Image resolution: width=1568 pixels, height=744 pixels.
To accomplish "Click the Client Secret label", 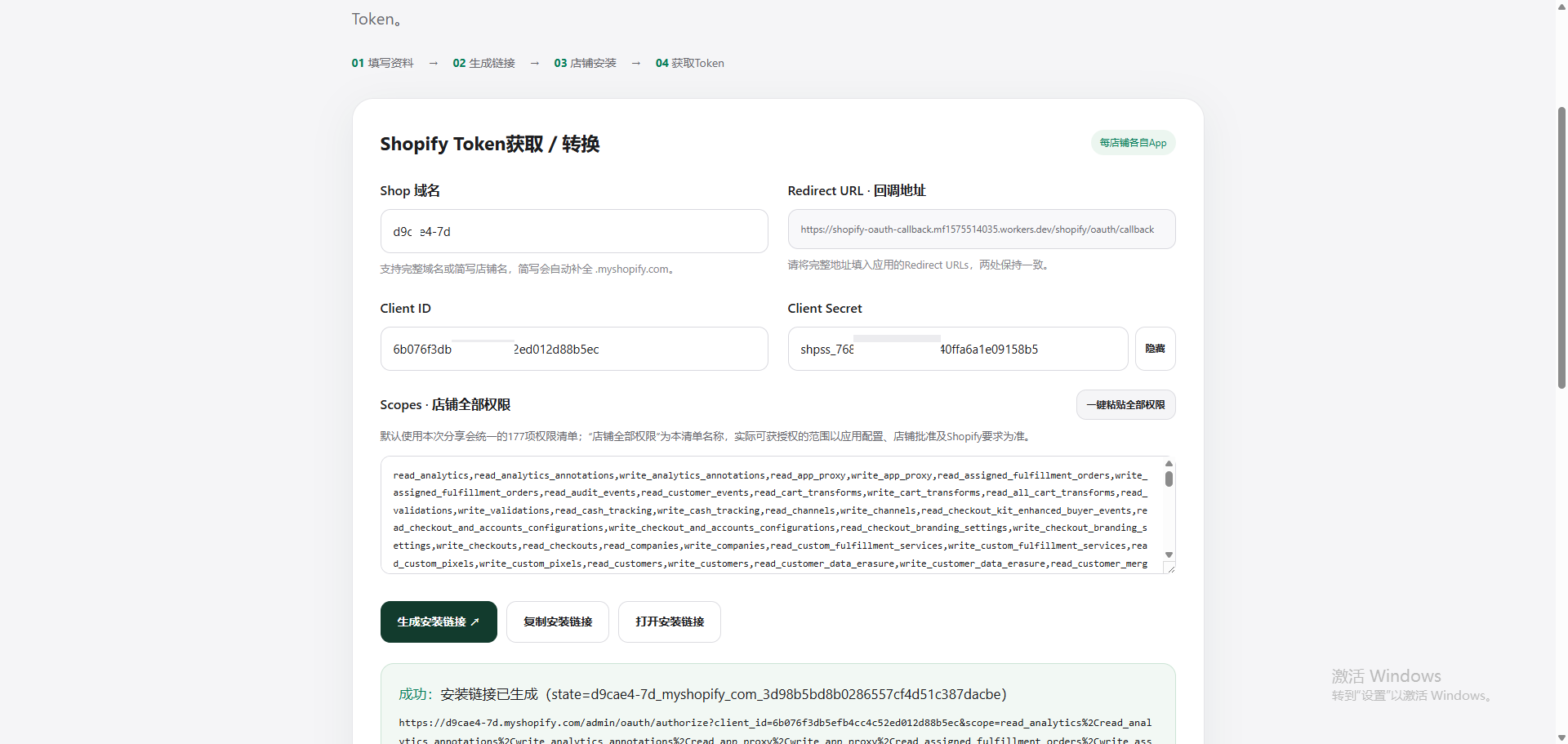I will click(x=825, y=309).
